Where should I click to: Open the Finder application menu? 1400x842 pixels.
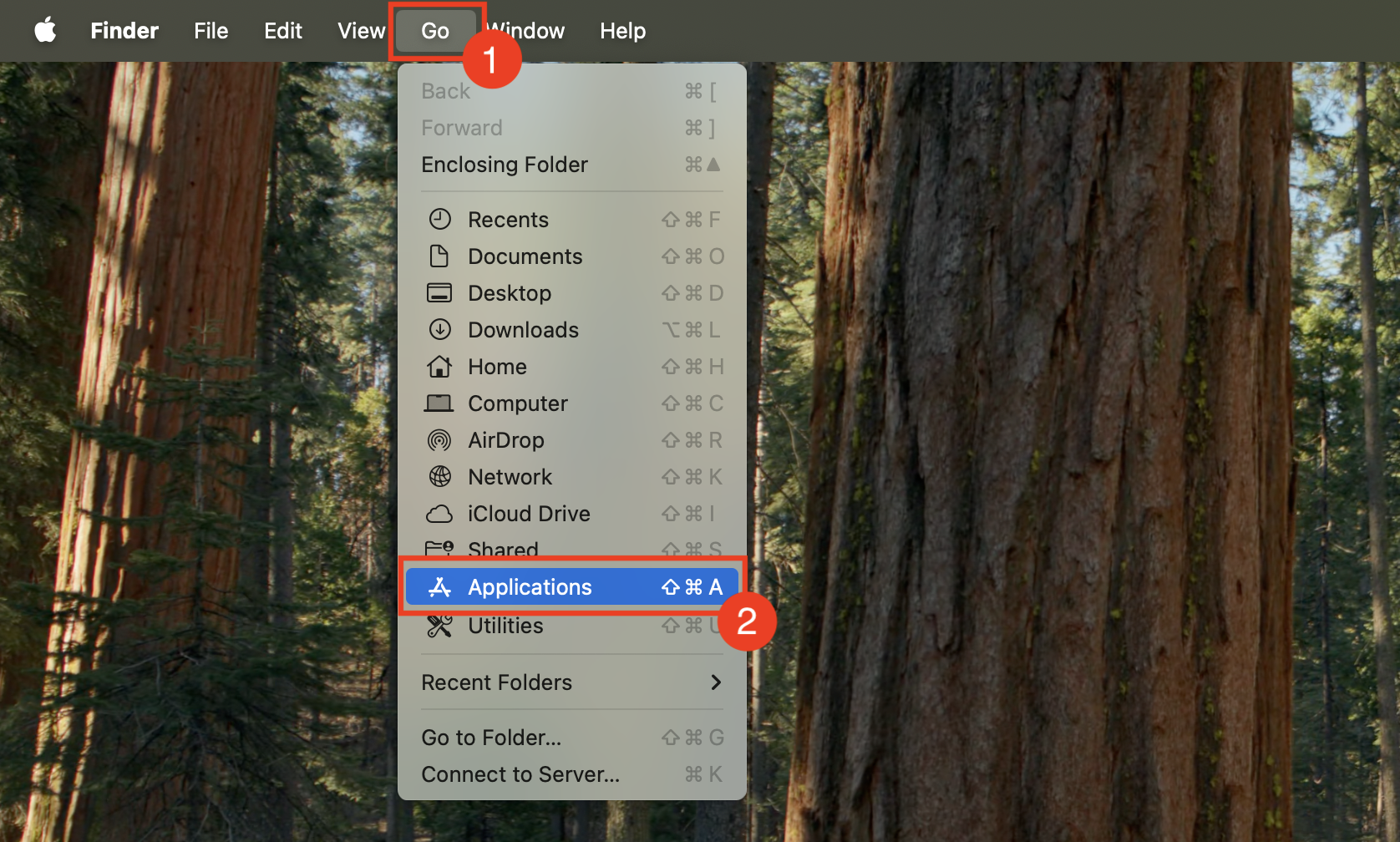coord(124,31)
